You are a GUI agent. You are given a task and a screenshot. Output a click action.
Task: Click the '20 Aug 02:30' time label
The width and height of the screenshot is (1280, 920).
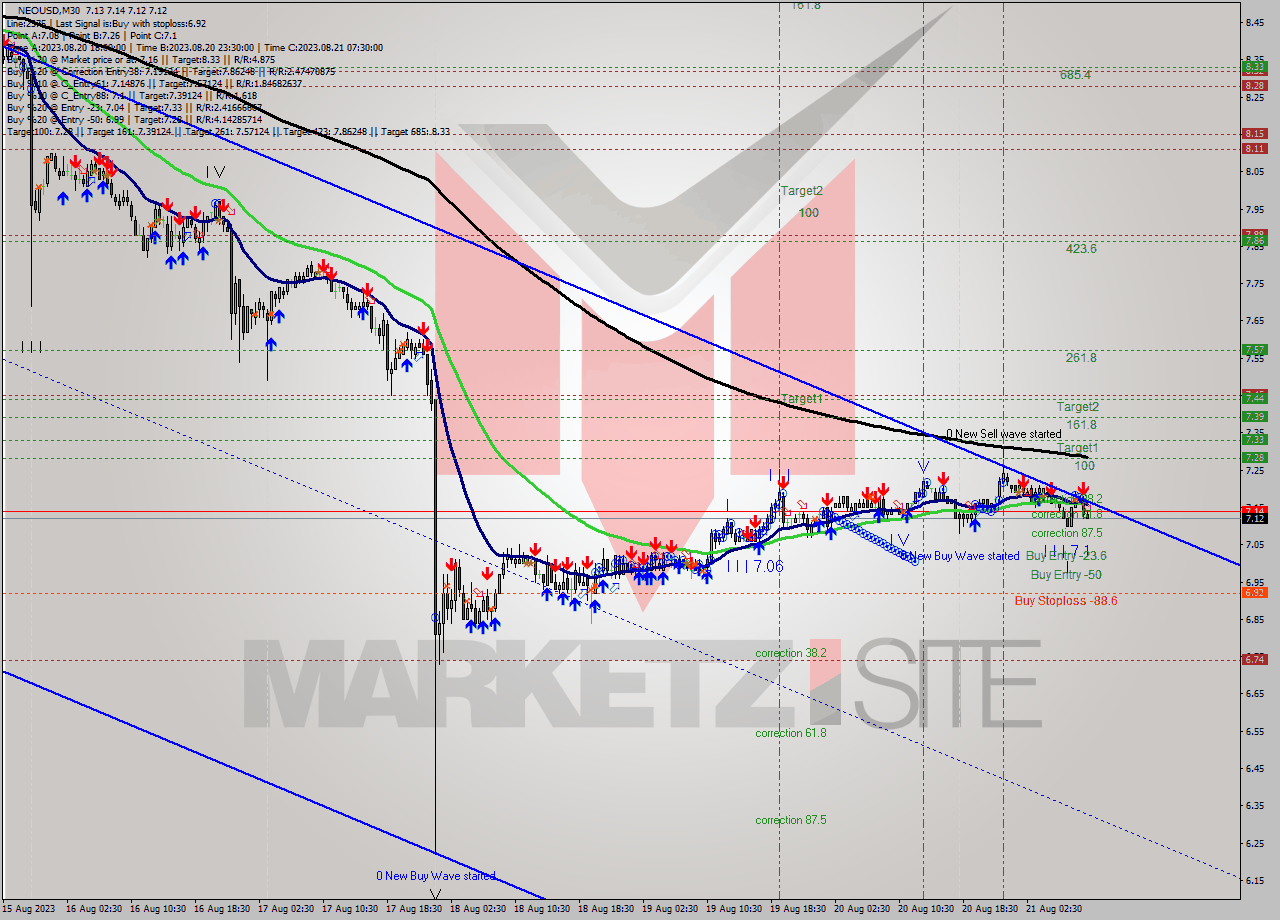[x=863, y=909]
